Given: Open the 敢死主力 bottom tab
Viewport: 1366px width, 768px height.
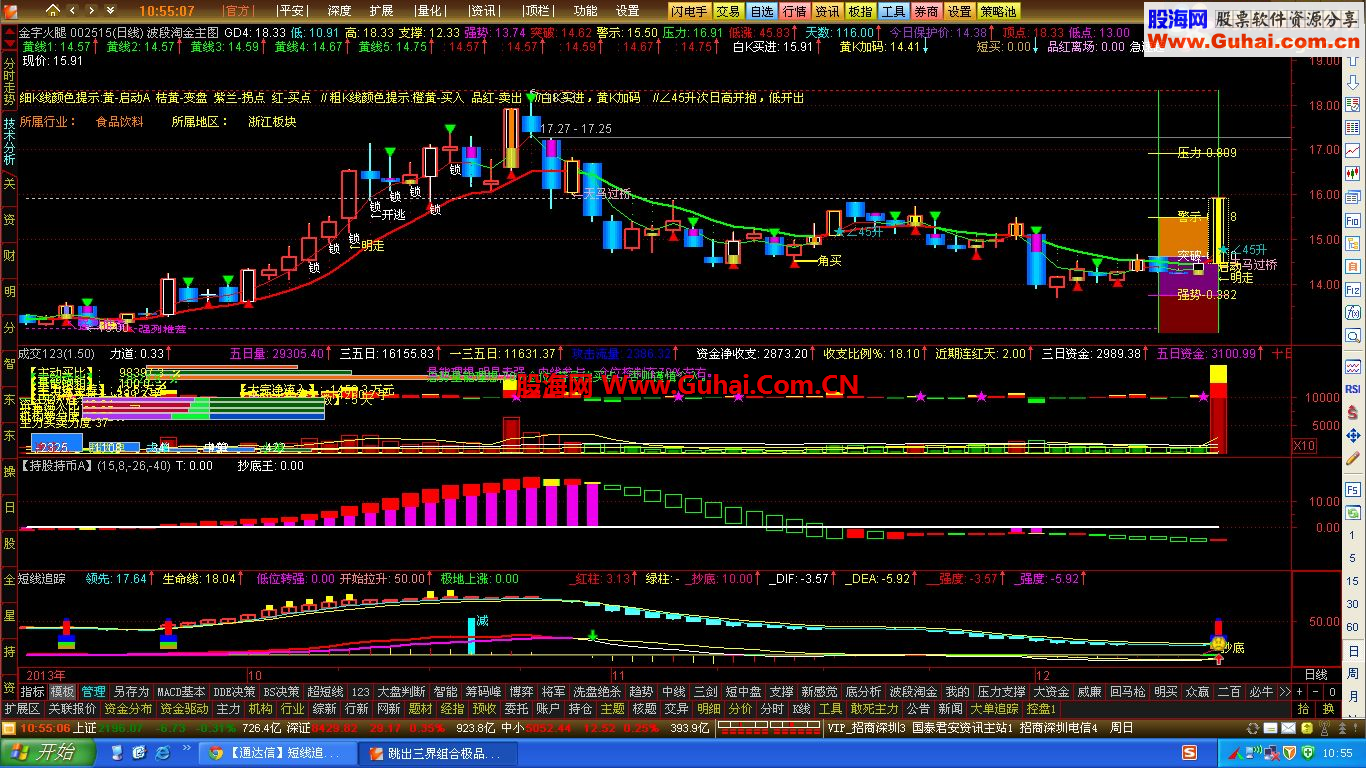Looking at the screenshot, I should coord(875,708).
